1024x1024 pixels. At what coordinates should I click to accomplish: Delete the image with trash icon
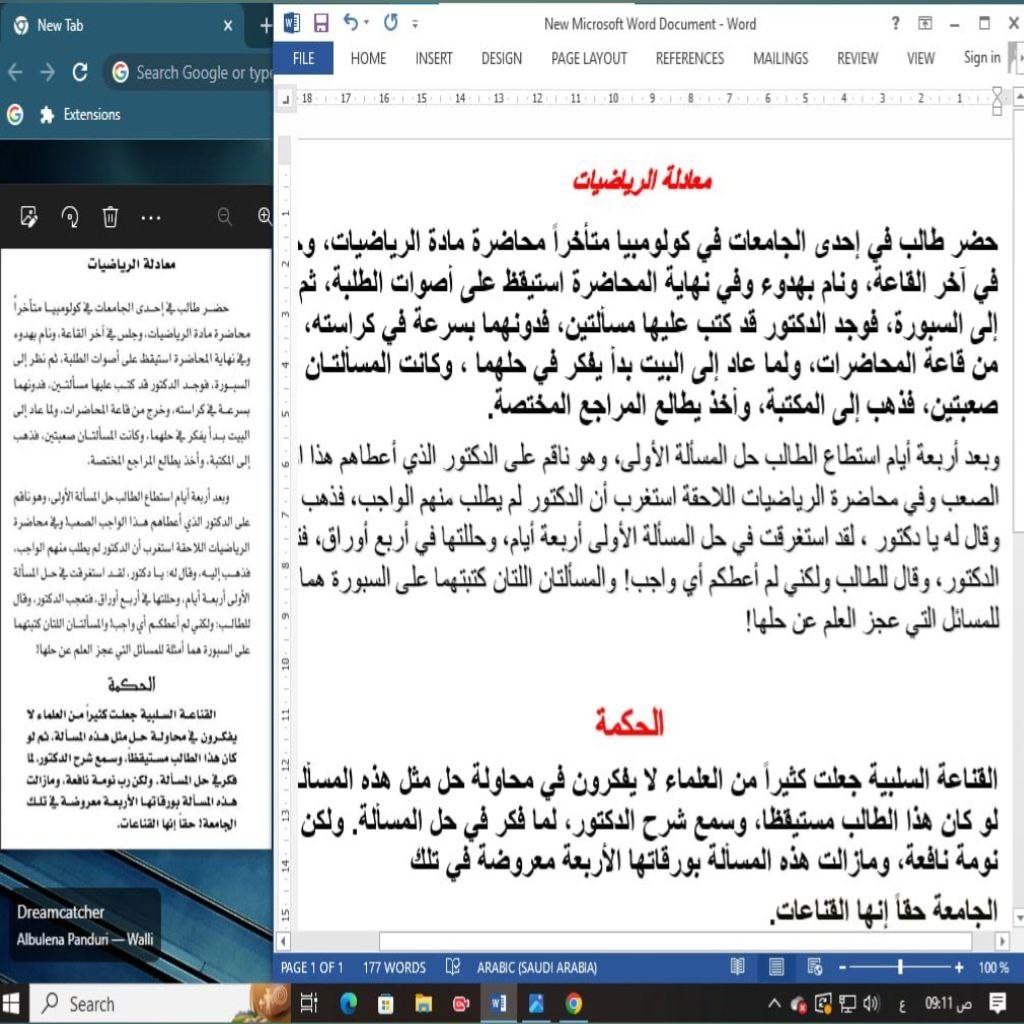click(x=110, y=216)
